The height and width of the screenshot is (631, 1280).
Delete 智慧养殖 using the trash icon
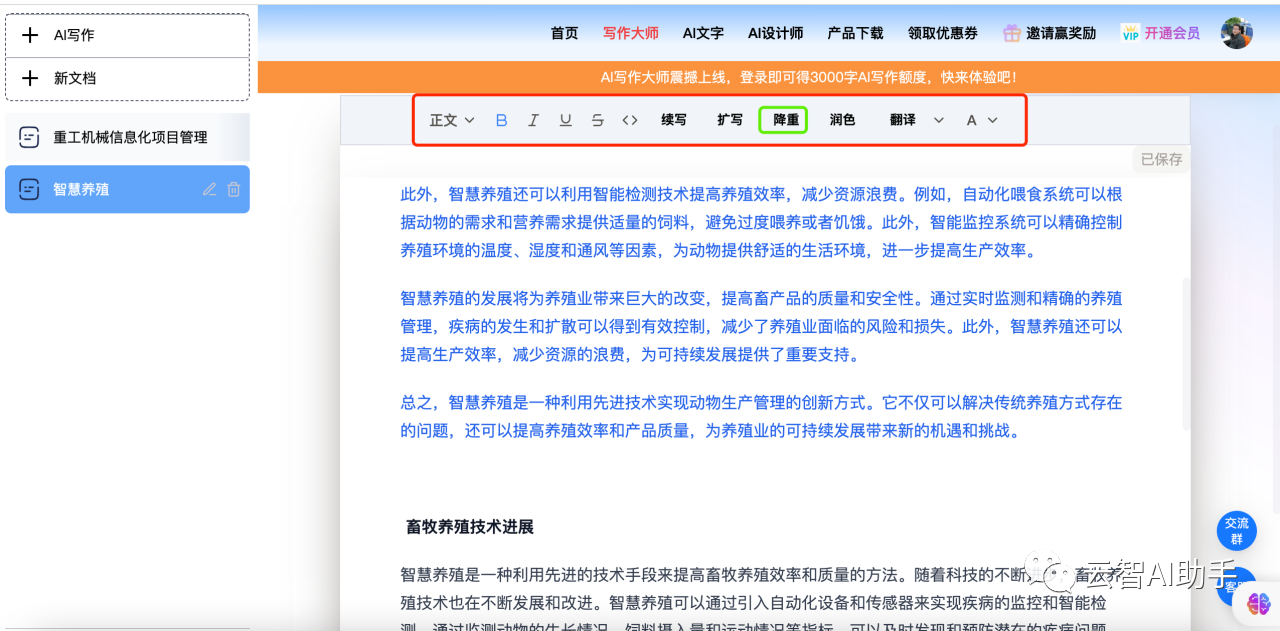[233, 189]
